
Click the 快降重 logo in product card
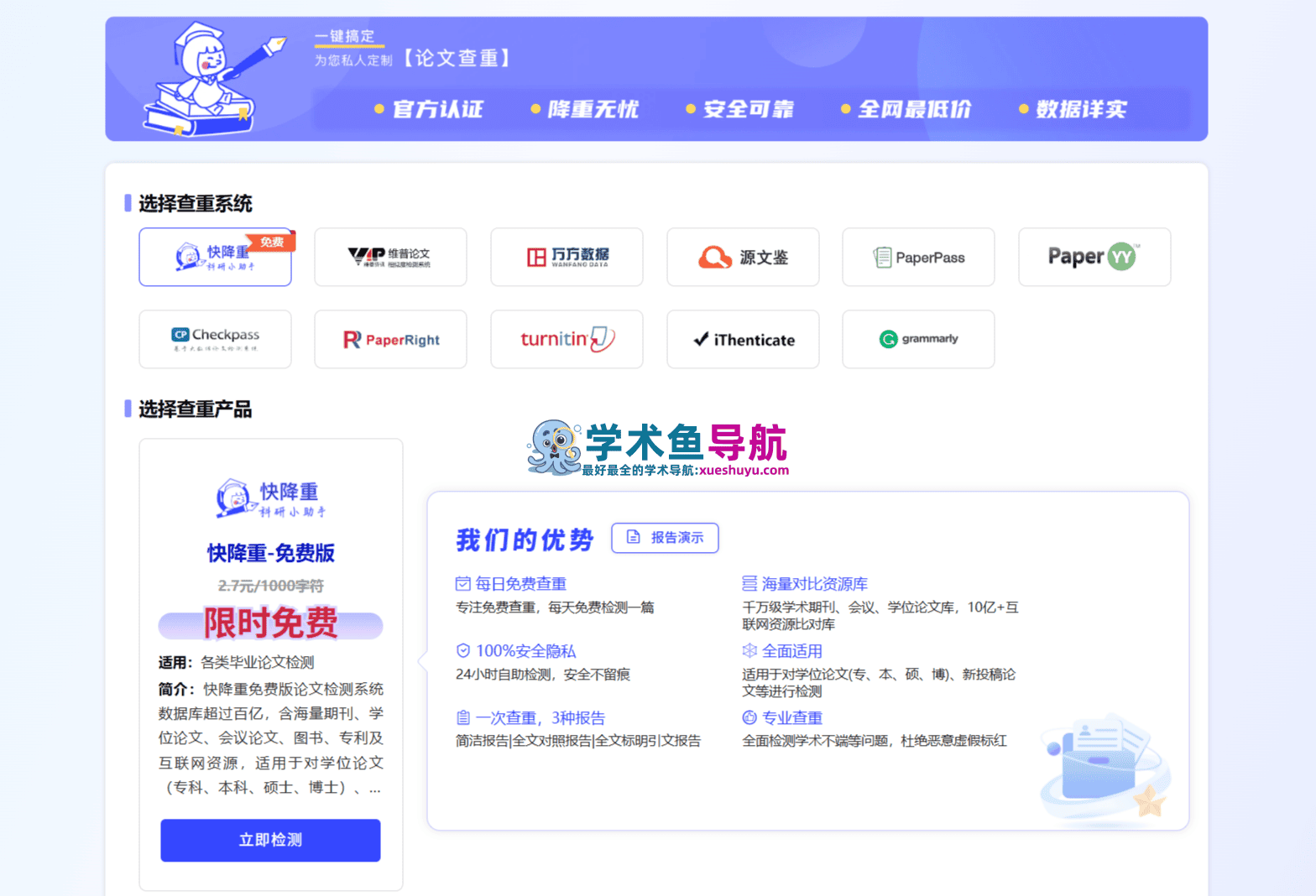click(x=270, y=497)
